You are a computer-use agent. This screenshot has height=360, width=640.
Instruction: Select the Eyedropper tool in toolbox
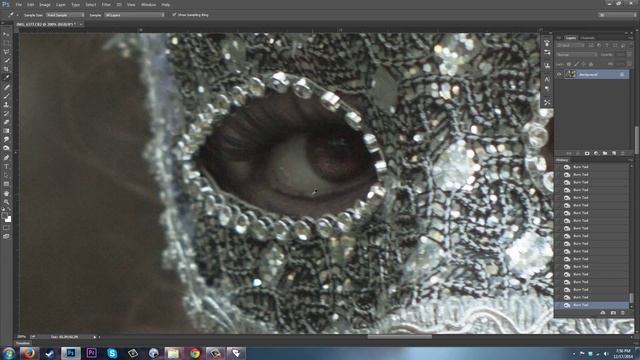pos(6,78)
